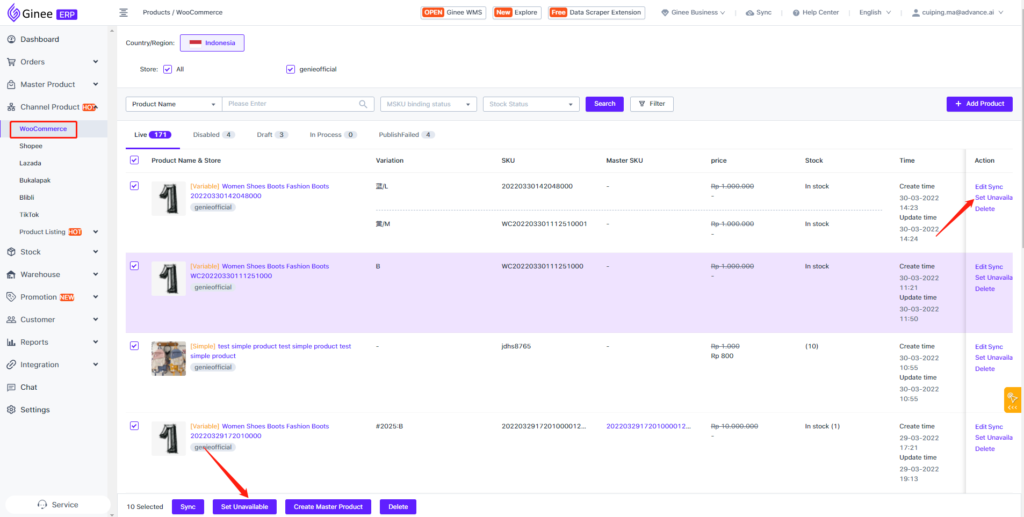Expand the Product Listing submenu chevron

[x=96, y=232]
